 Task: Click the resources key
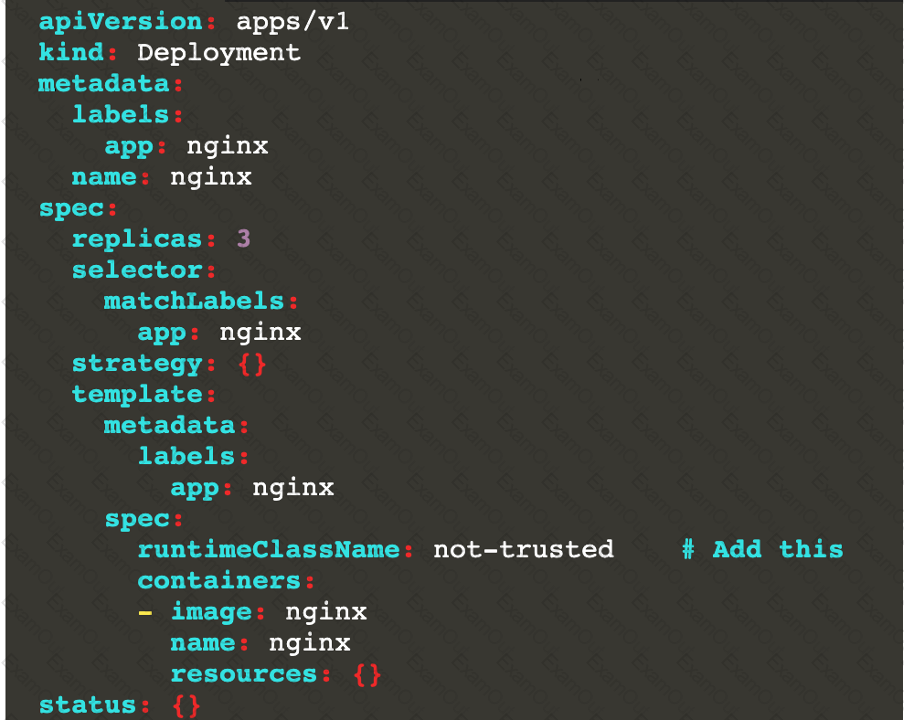(243, 674)
